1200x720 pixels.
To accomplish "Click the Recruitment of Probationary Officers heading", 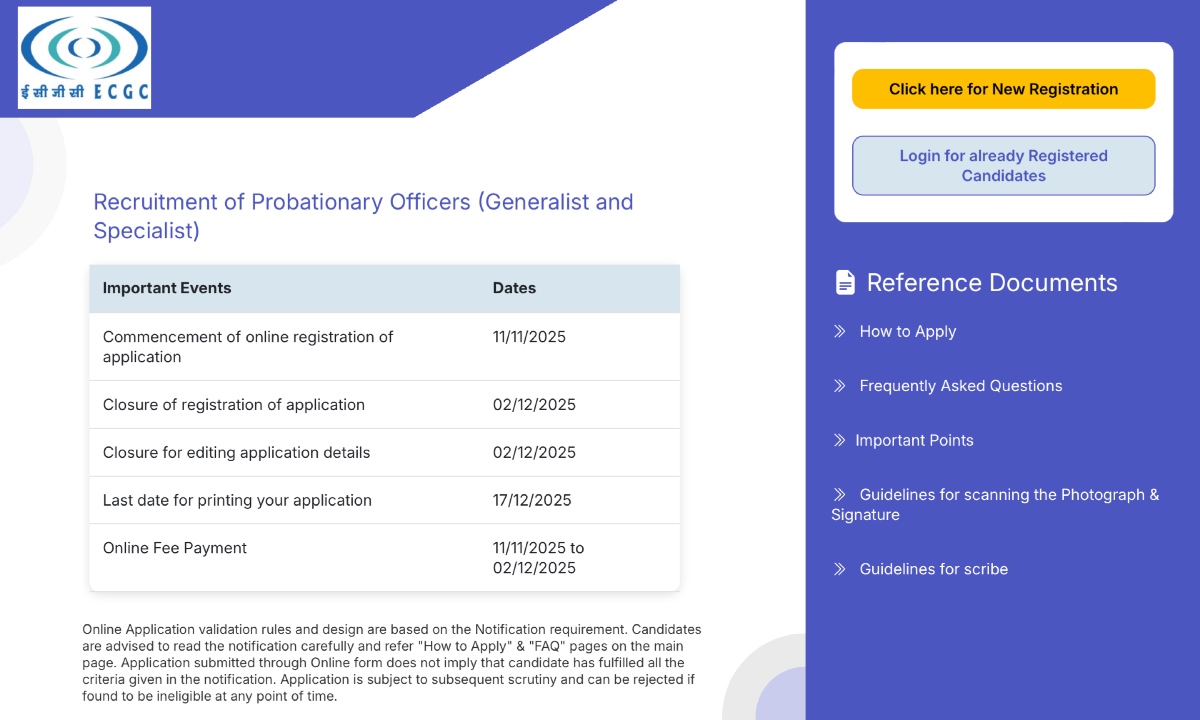I will 363,216.
